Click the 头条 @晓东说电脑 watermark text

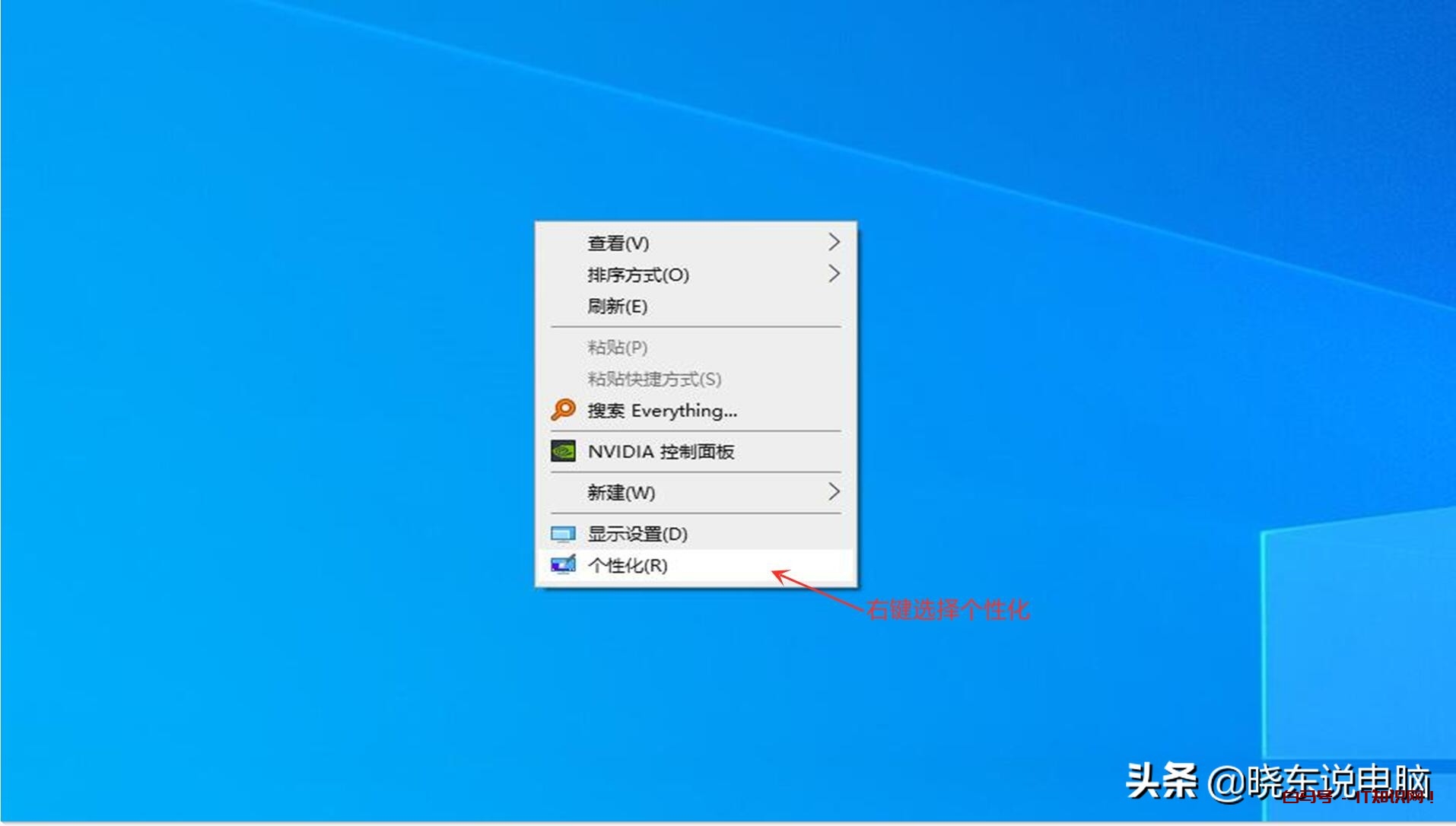pos(1278,781)
